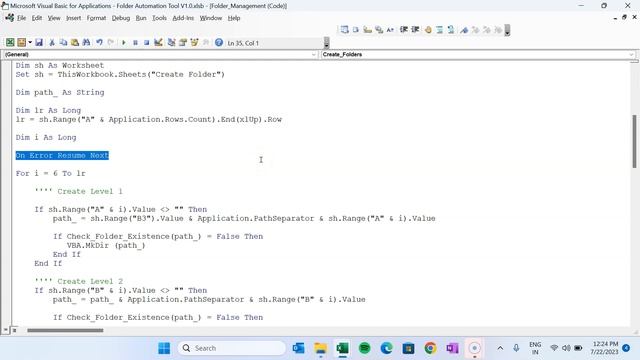Toggle Bookmark with the flag icon

[x=464, y=30]
